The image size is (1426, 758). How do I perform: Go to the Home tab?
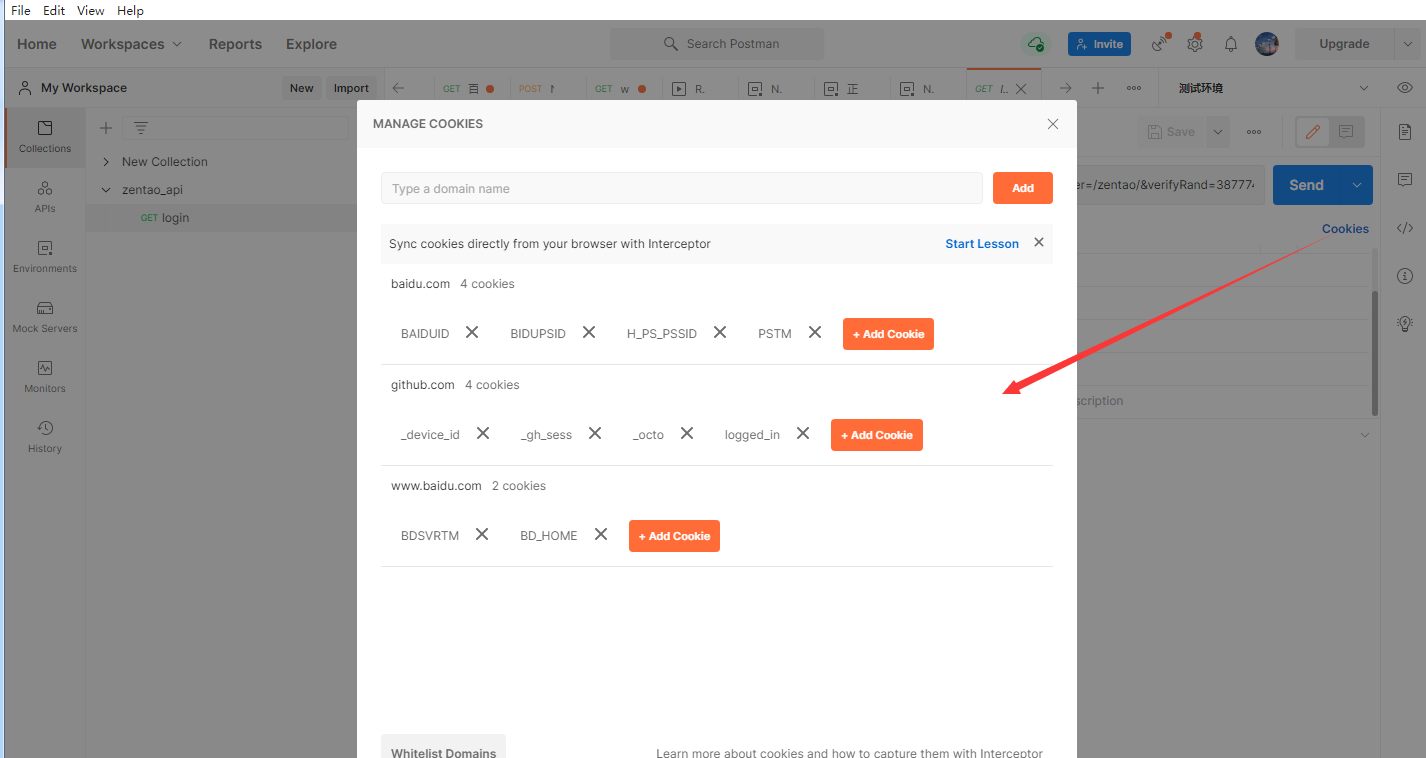coord(37,44)
